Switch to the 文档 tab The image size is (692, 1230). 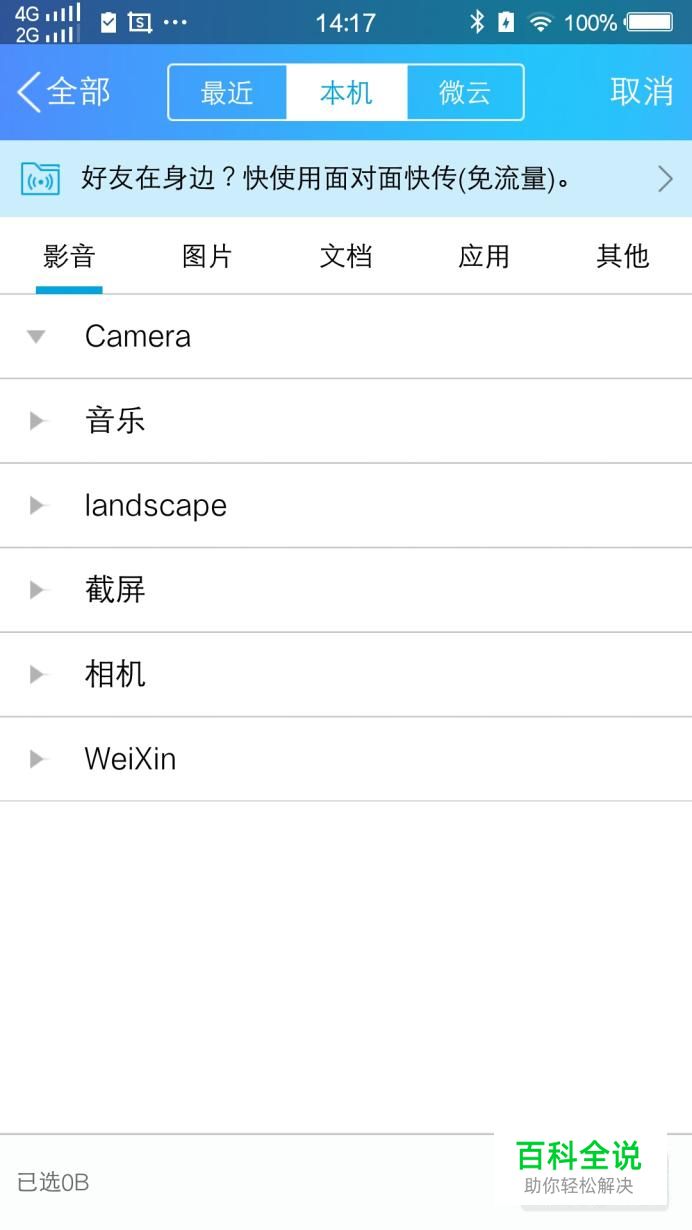(x=346, y=257)
